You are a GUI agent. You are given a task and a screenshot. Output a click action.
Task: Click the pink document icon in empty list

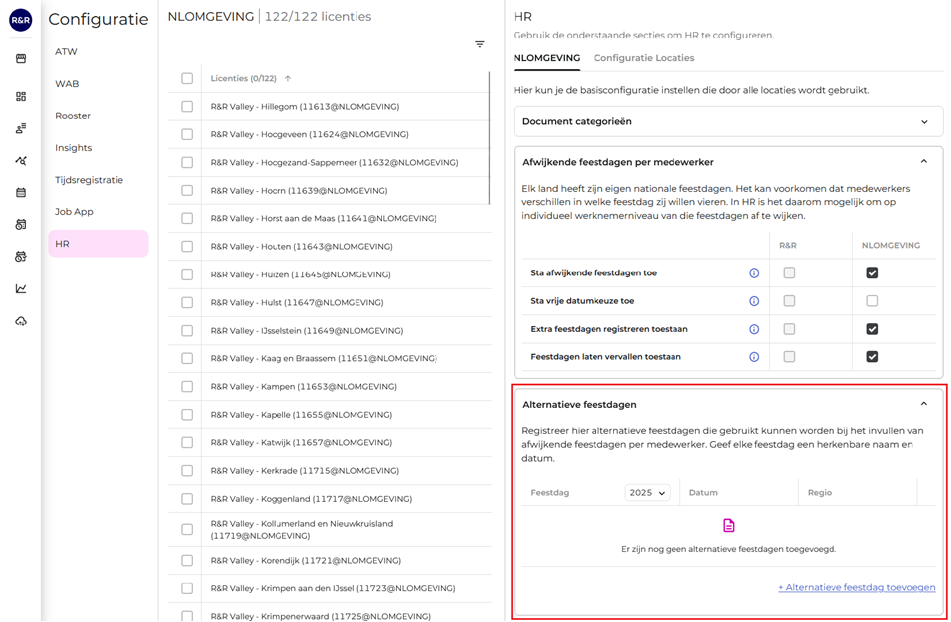[x=729, y=526]
